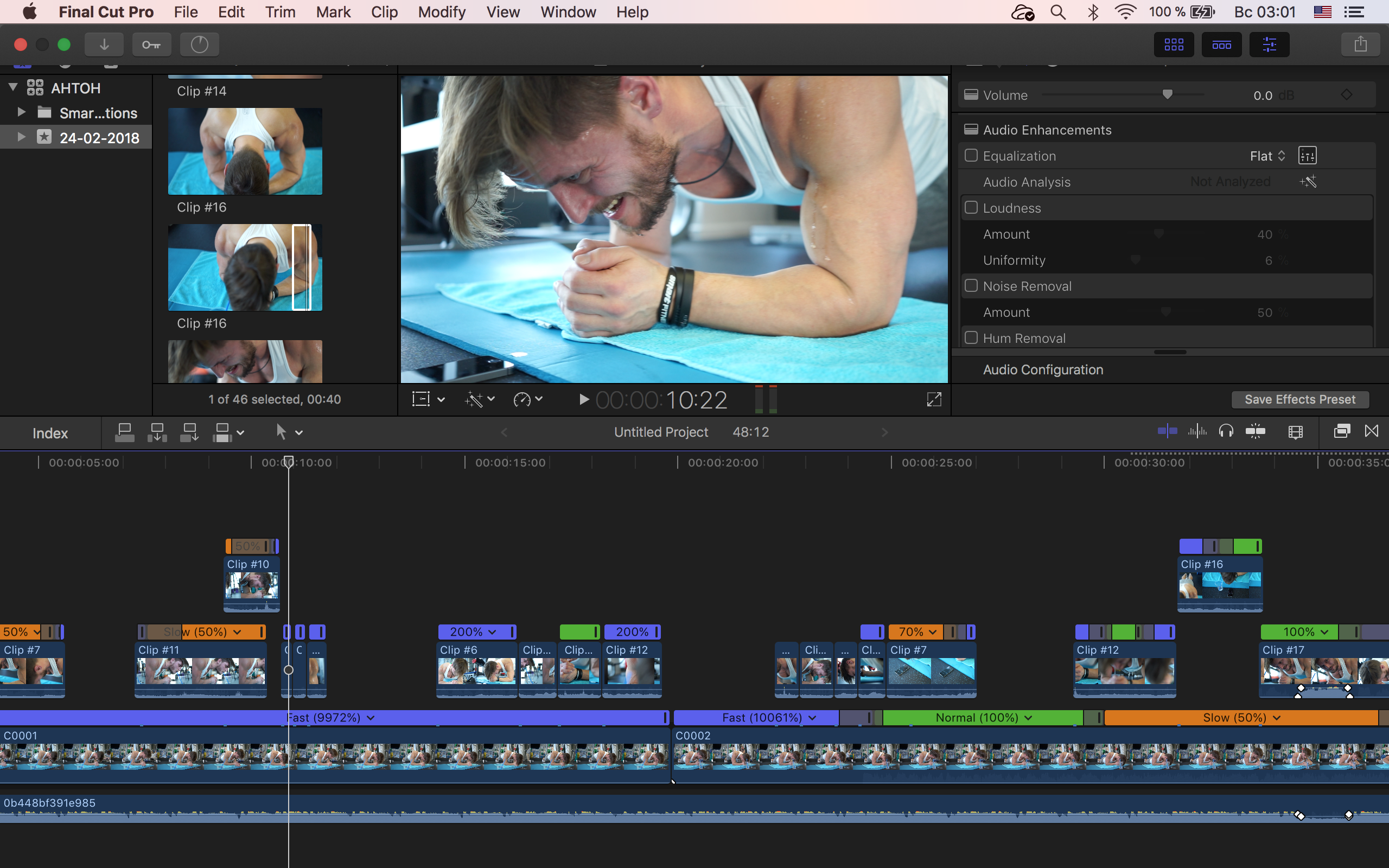This screenshot has width=1389, height=868.
Task: Toggle the inspector sliders icon
Action: 1269,44
